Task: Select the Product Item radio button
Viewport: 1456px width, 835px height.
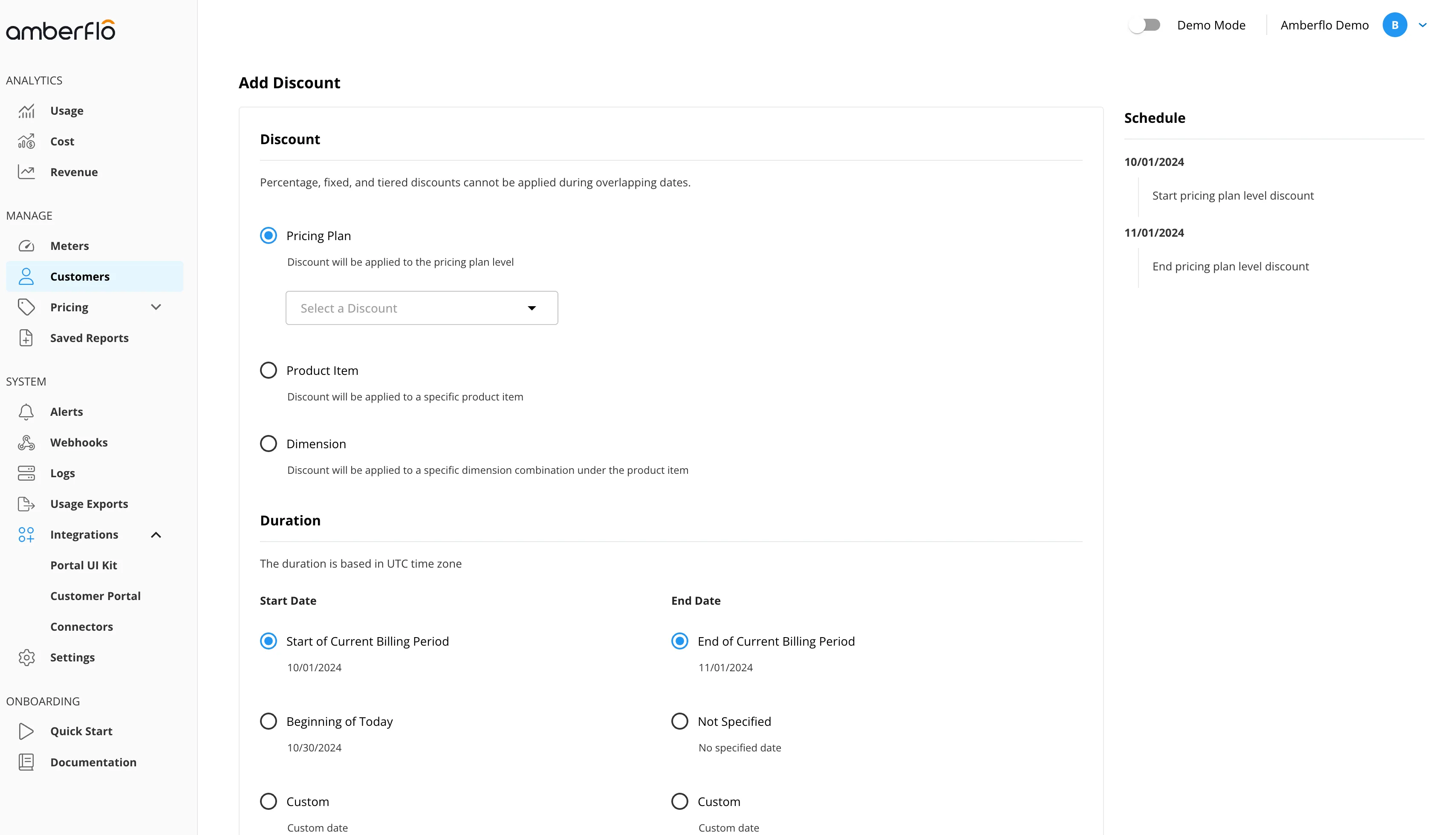Action: [268, 371]
